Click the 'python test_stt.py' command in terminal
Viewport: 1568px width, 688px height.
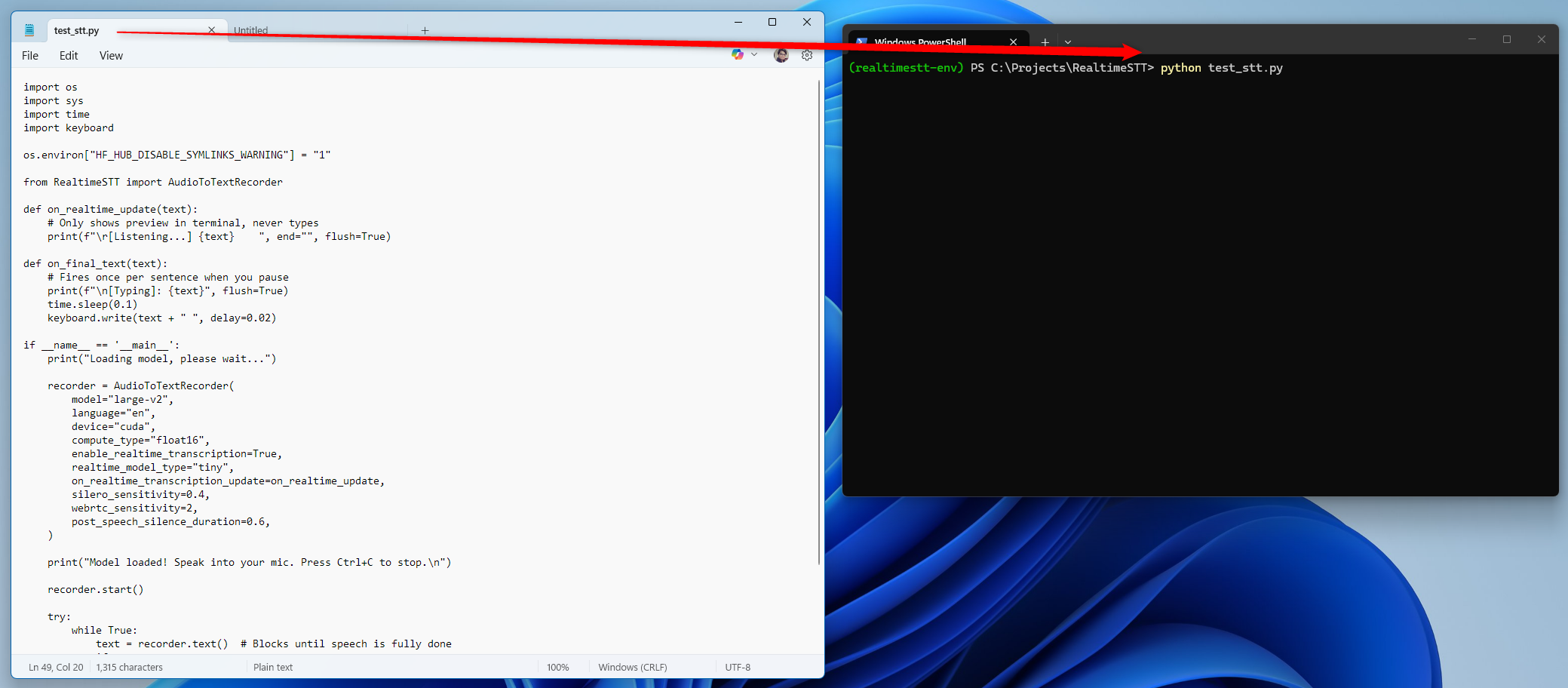(x=1222, y=68)
